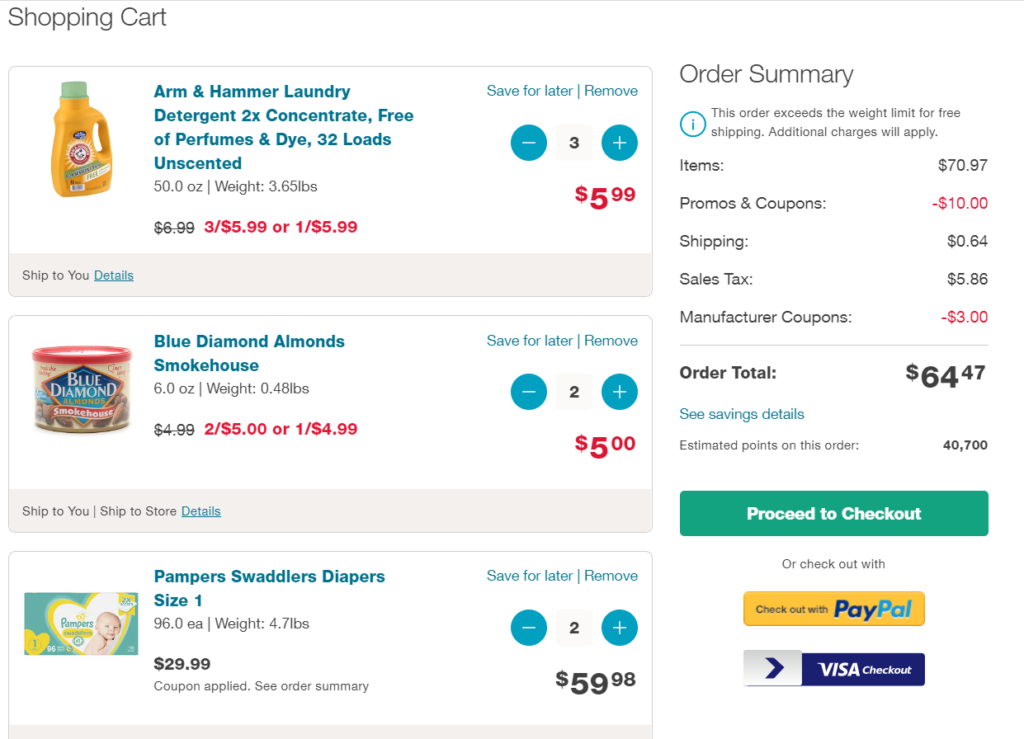Decrease Arm & Hammer detergent quantity
1024x739 pixels.
click(529, 143)
